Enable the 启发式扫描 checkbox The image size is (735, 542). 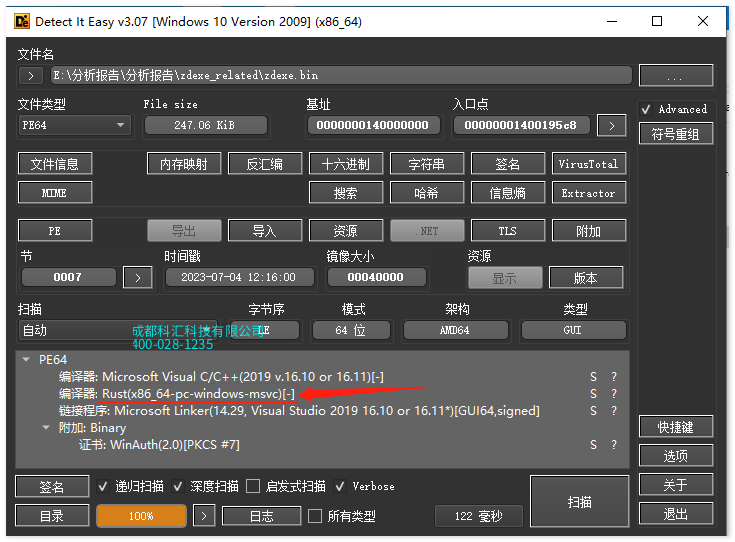[x=253, y=486]
